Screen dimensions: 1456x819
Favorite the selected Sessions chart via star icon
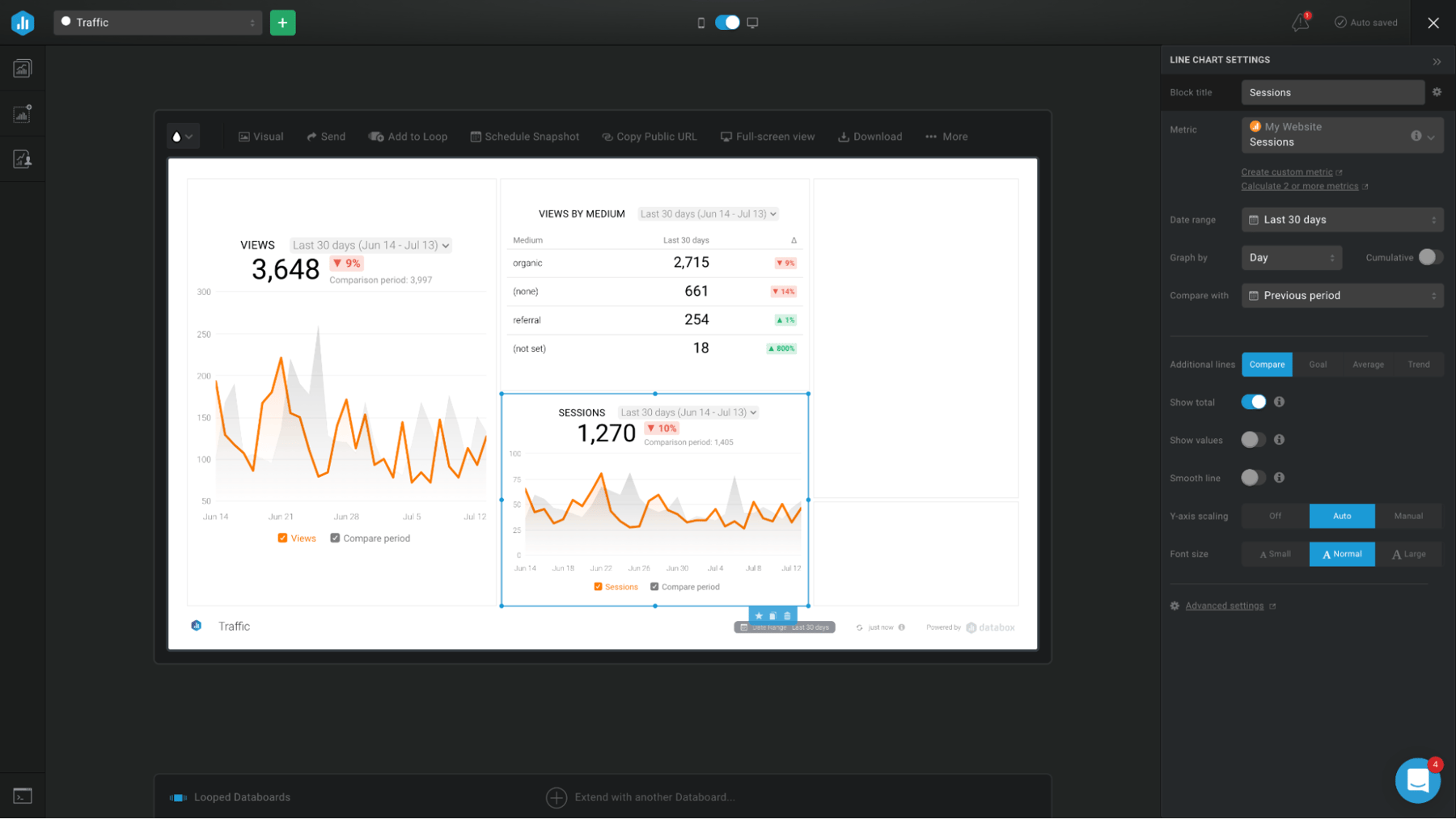tap(759, 615)
